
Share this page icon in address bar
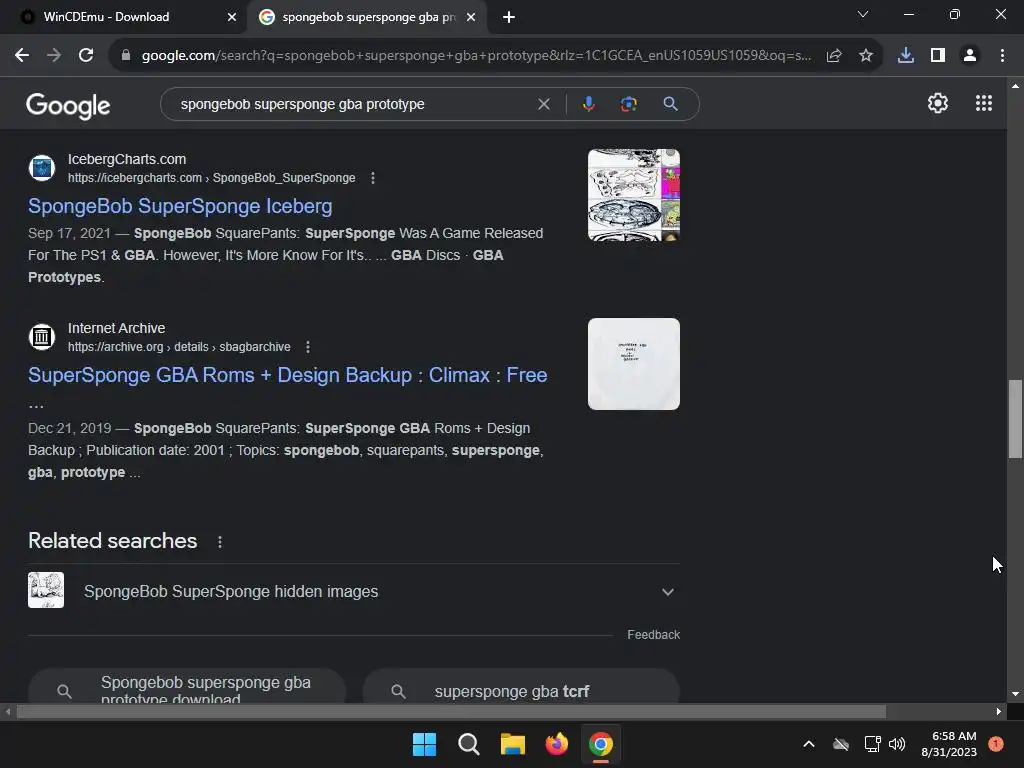pos(834,56)
